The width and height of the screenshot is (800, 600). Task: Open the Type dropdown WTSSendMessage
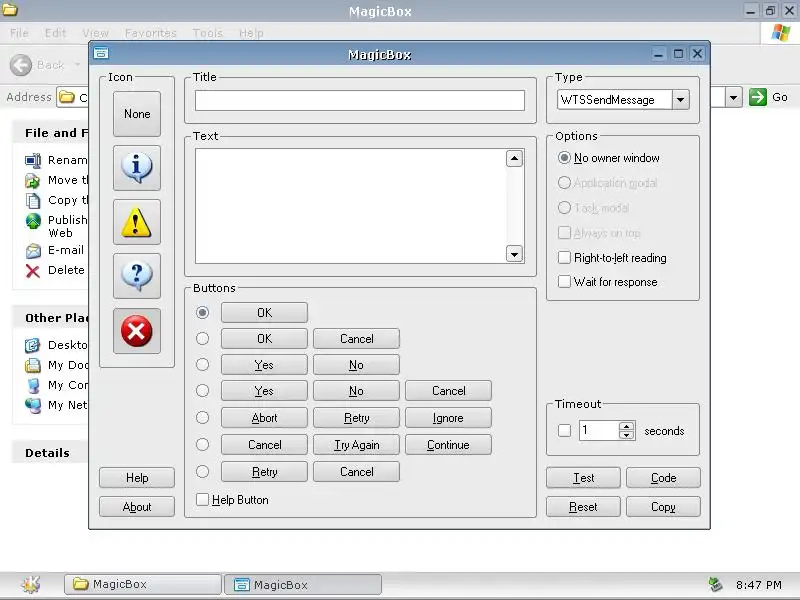tap(681, 99)
